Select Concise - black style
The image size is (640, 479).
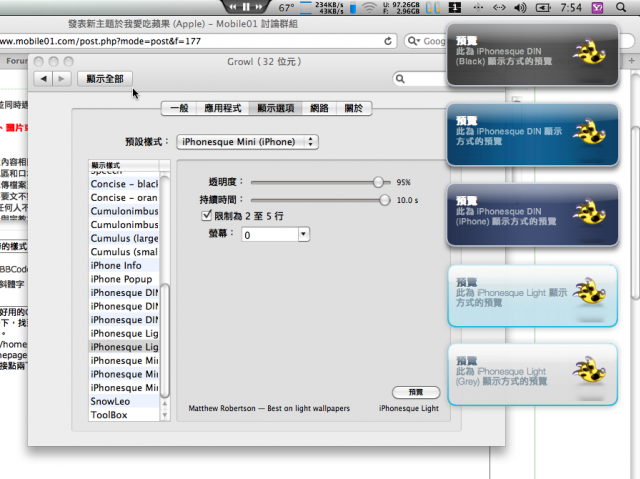click(x=124, y=184)
